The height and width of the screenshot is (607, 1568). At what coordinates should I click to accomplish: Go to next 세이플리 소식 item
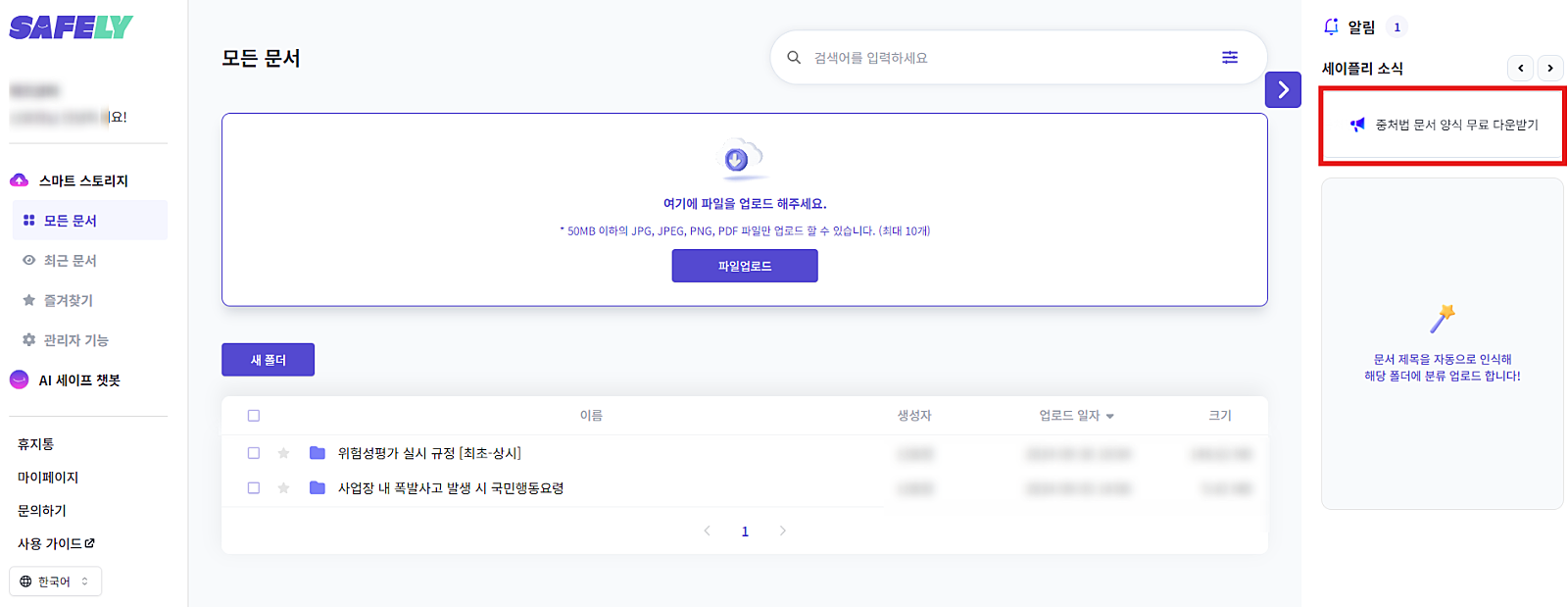[x=1549, y=69]
